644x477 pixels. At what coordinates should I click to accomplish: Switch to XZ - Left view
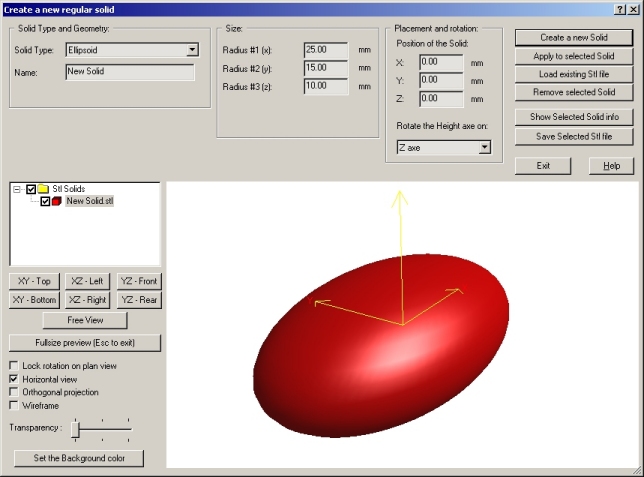point(87,281)
